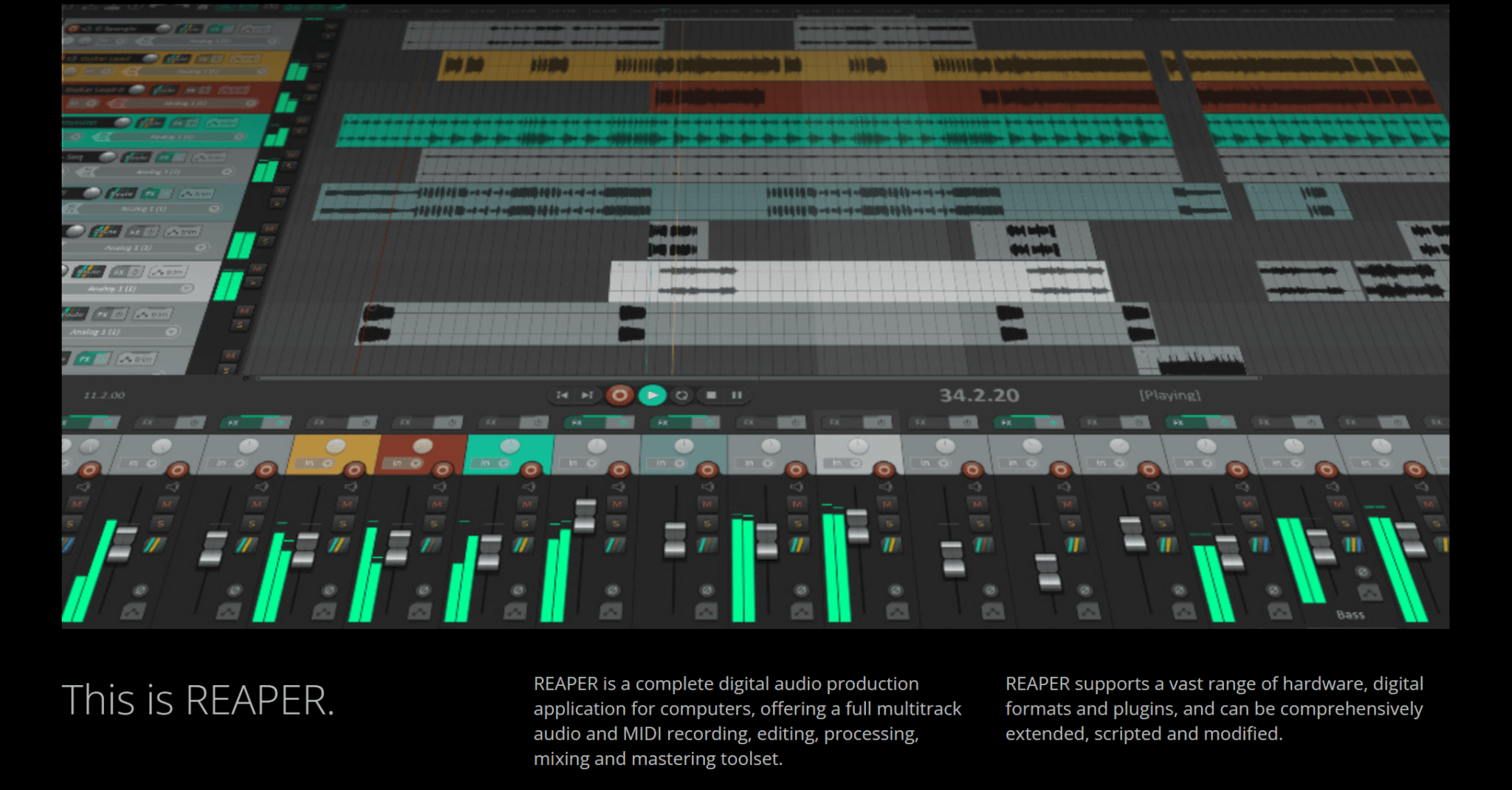Open the In selector on the red mixer channel
This screenshot has width=1512, height=790.
398,463
